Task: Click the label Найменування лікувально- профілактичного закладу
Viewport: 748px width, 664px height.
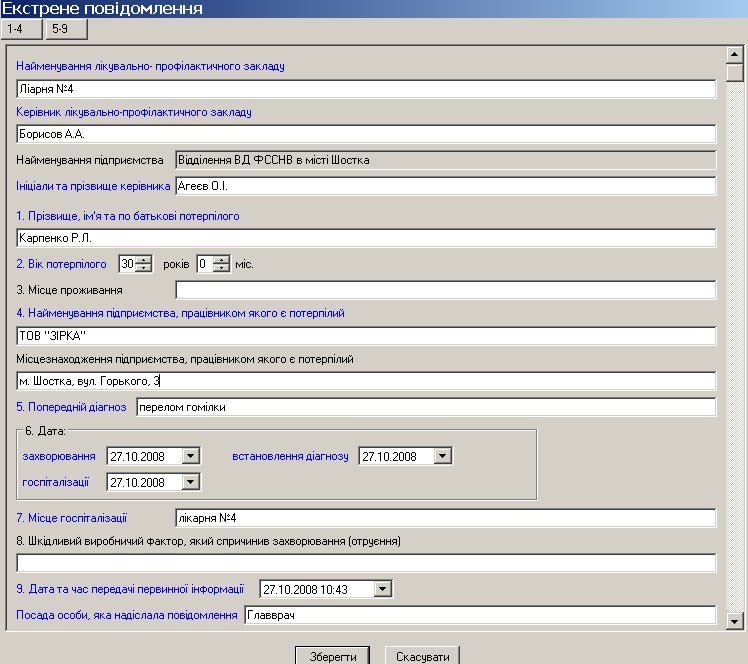Action: pyautogui.click(x=150, y=66)
